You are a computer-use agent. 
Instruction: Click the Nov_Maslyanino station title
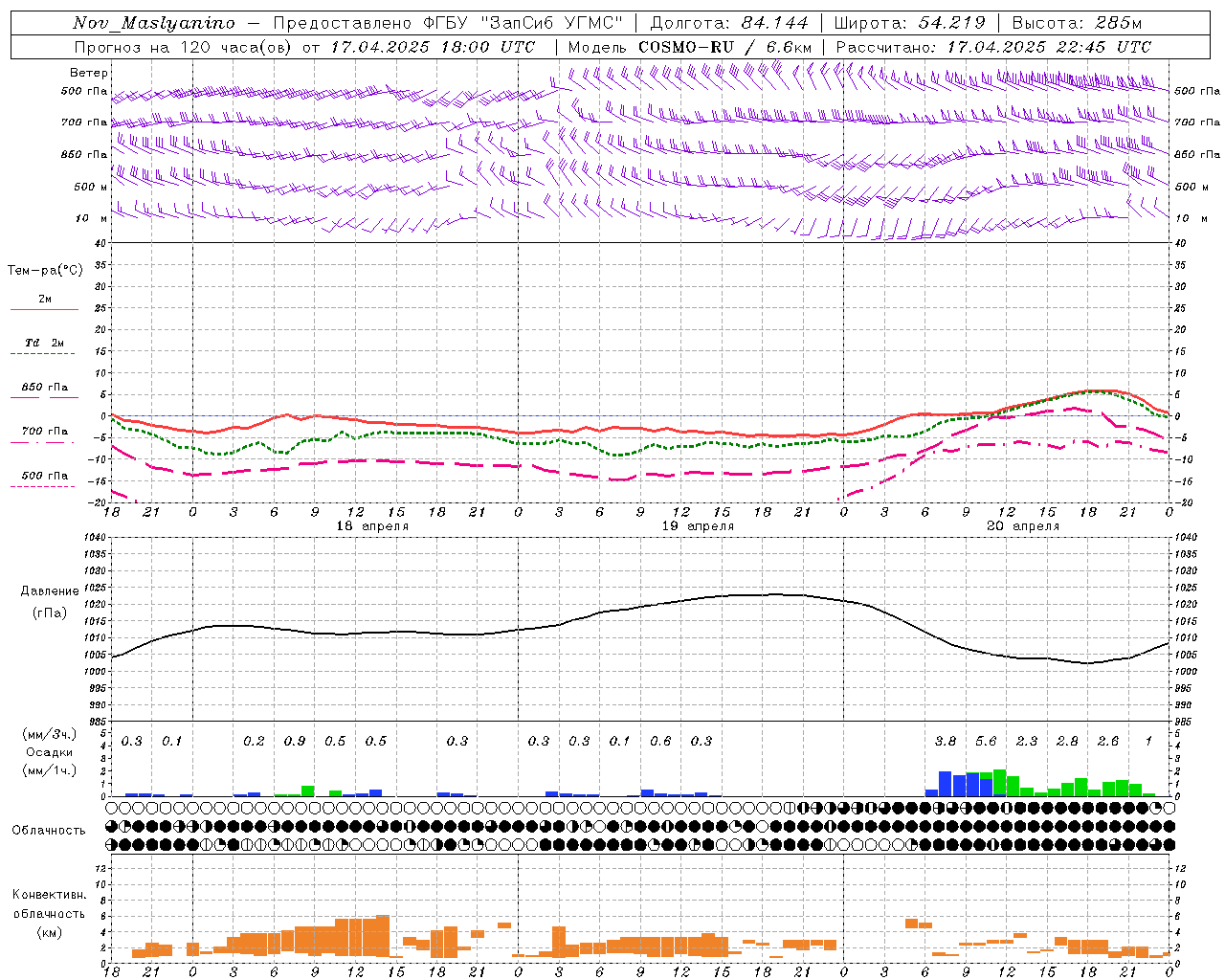tap(154, 23)
